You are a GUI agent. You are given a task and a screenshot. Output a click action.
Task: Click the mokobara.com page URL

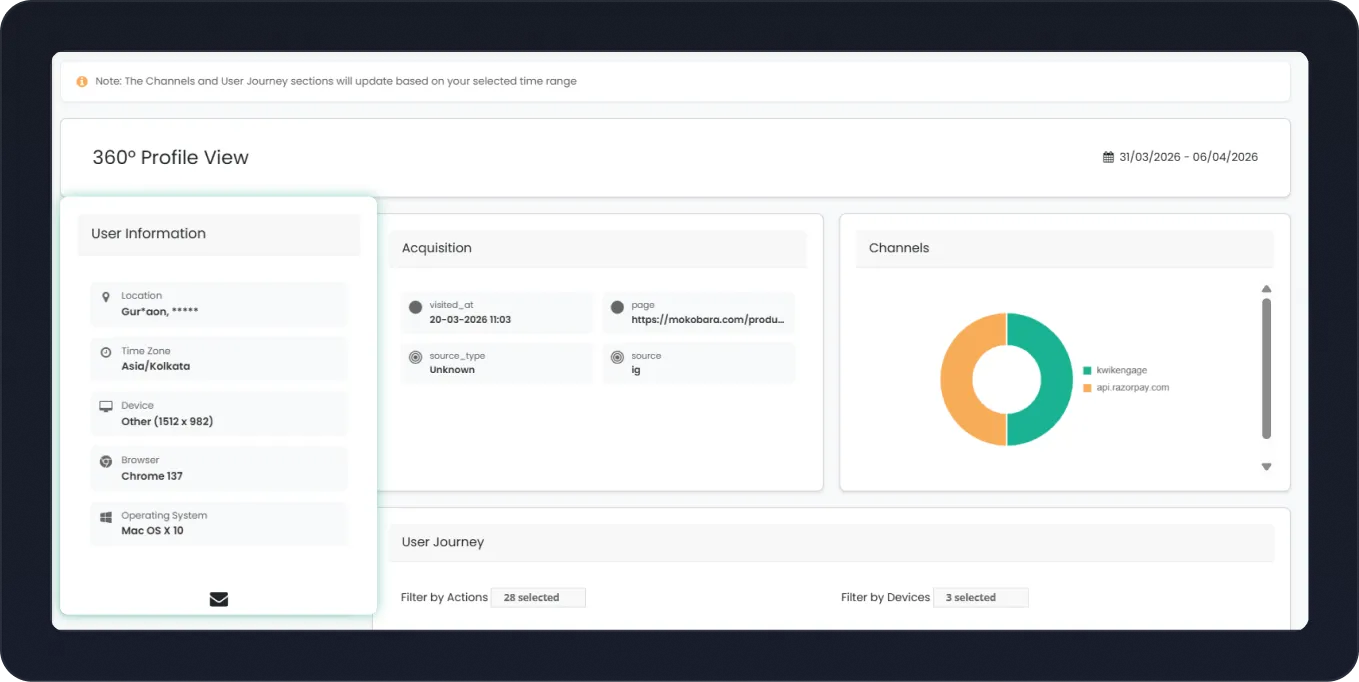tap(708, 320)
